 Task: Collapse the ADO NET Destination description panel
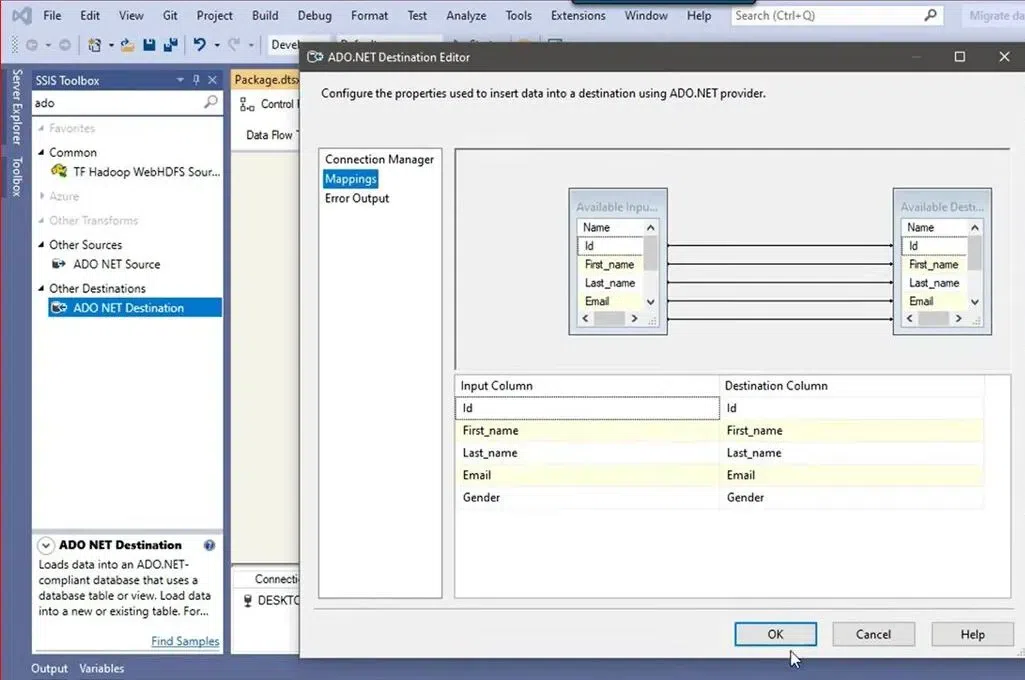click(46, 546)
